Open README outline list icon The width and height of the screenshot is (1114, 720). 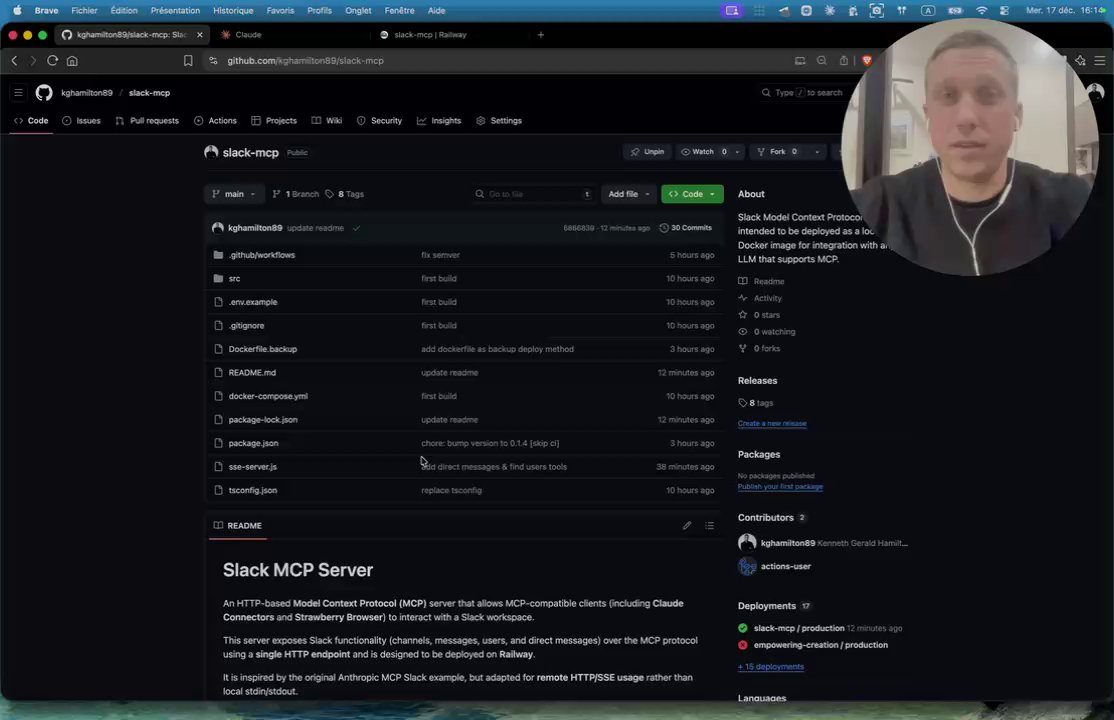click(709, 525)
